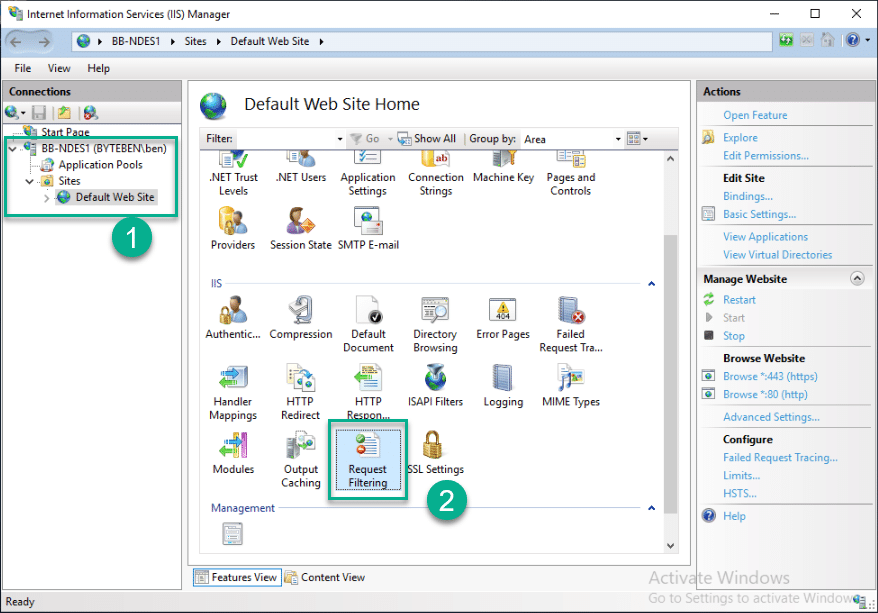
Task: Switch to the Features View tab
Action: 236,577
